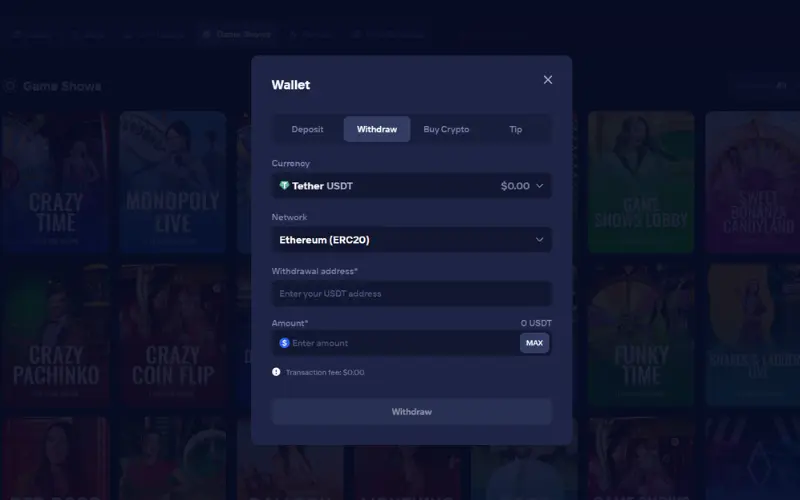Switch to the Deposit tab
The height and width of the screenshot is (500, 800).
pos(307,129)
